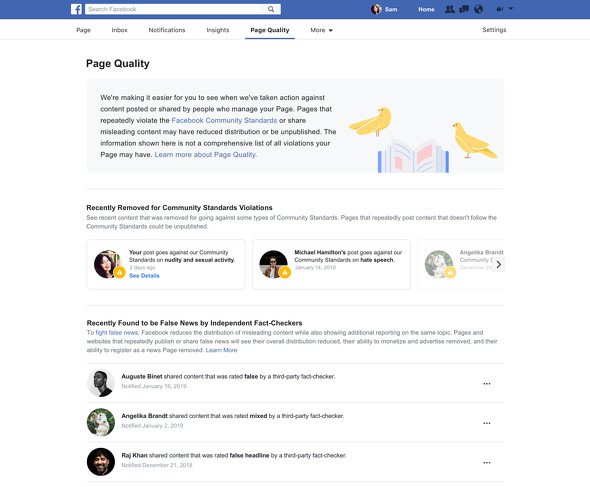
Task: Open the Facebook Community Standards link
Action: coord(224,120)
